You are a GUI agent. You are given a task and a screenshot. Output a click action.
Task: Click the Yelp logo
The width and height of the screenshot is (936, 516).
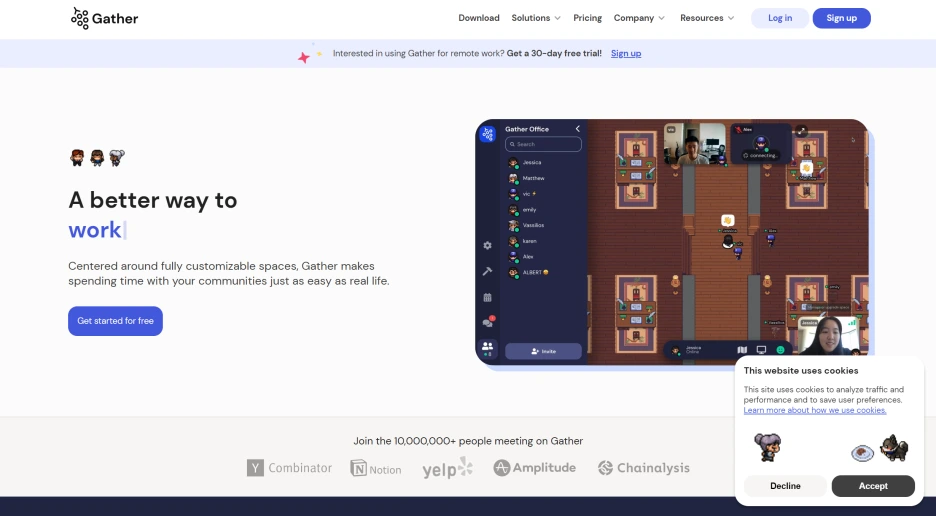point(447,468)
